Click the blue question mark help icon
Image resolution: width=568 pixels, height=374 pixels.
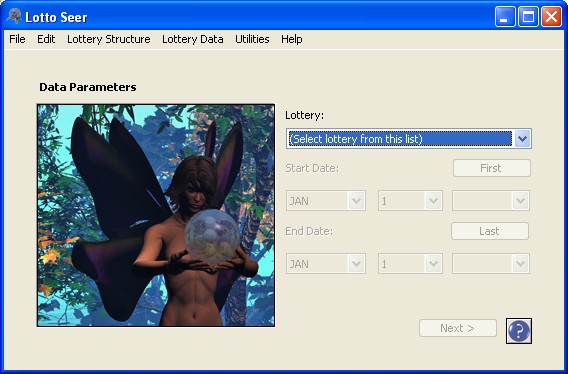click(519, 331)
